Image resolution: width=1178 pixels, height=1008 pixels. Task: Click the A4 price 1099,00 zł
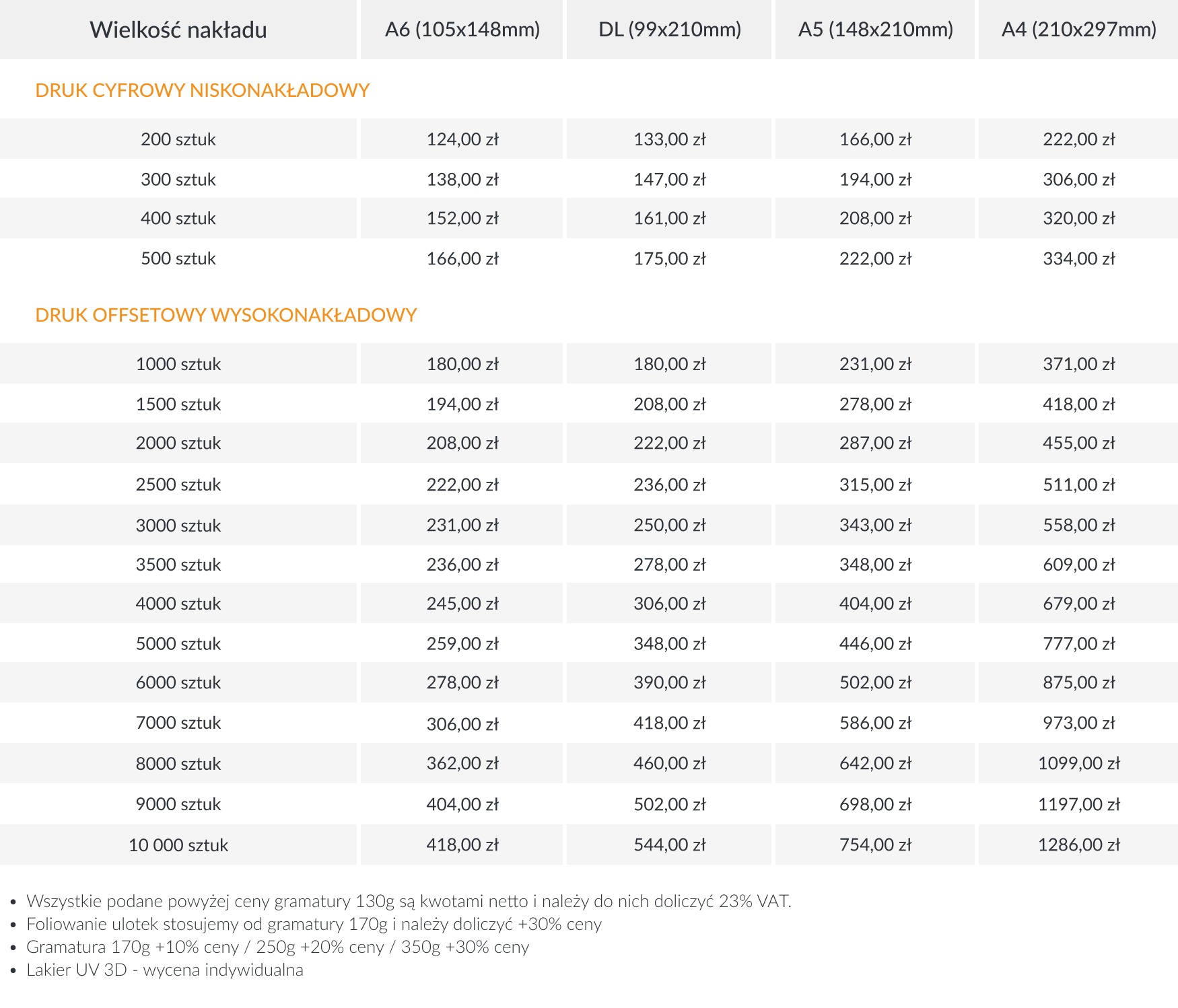[x=1079, y=763]
